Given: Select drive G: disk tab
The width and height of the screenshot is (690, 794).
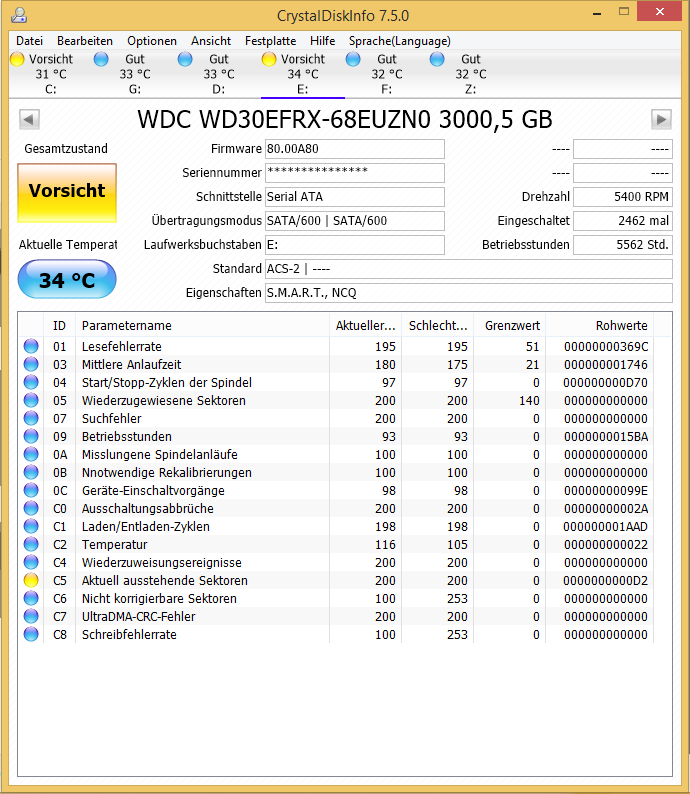Looking at the screenshot, I should 135,74.
